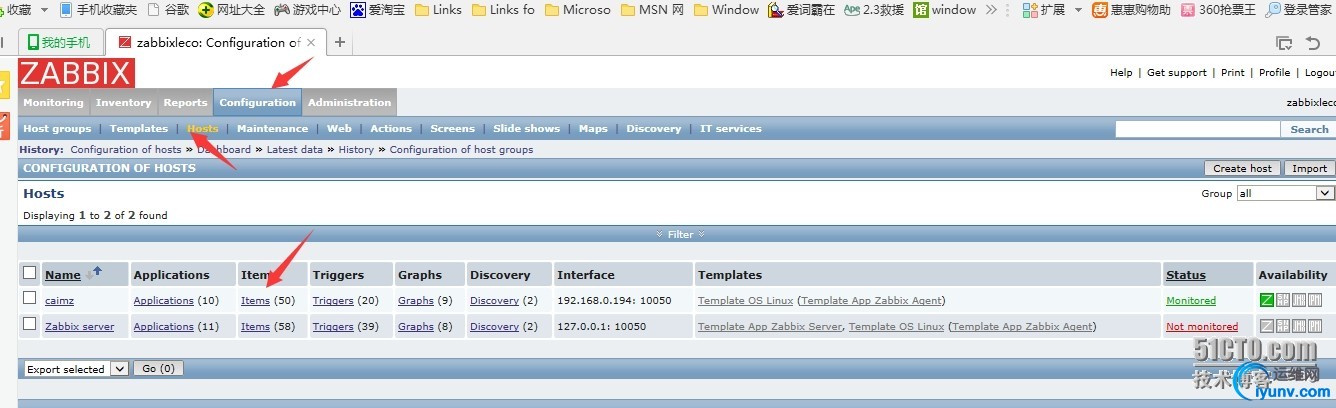1336x408 pixels.
Task: Check the Zabbix server host checkbox
Action: click(x=30, y=324)
